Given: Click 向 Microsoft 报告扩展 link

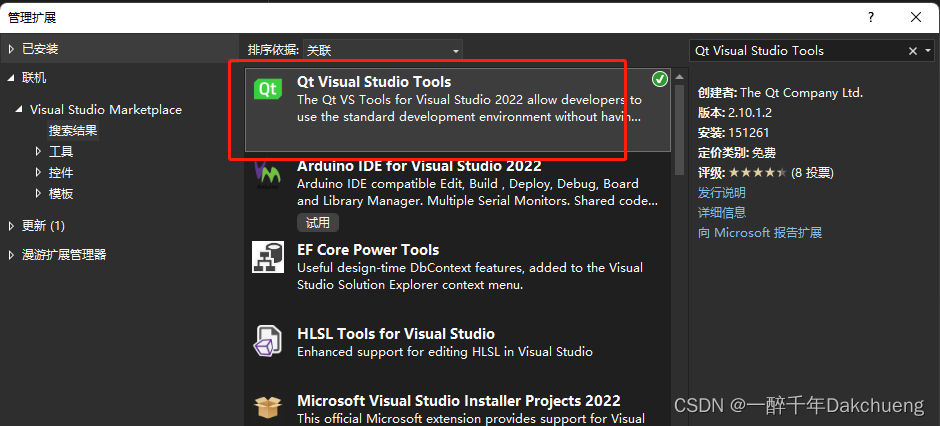Looking at the screenshot, I should coord(760,232).
